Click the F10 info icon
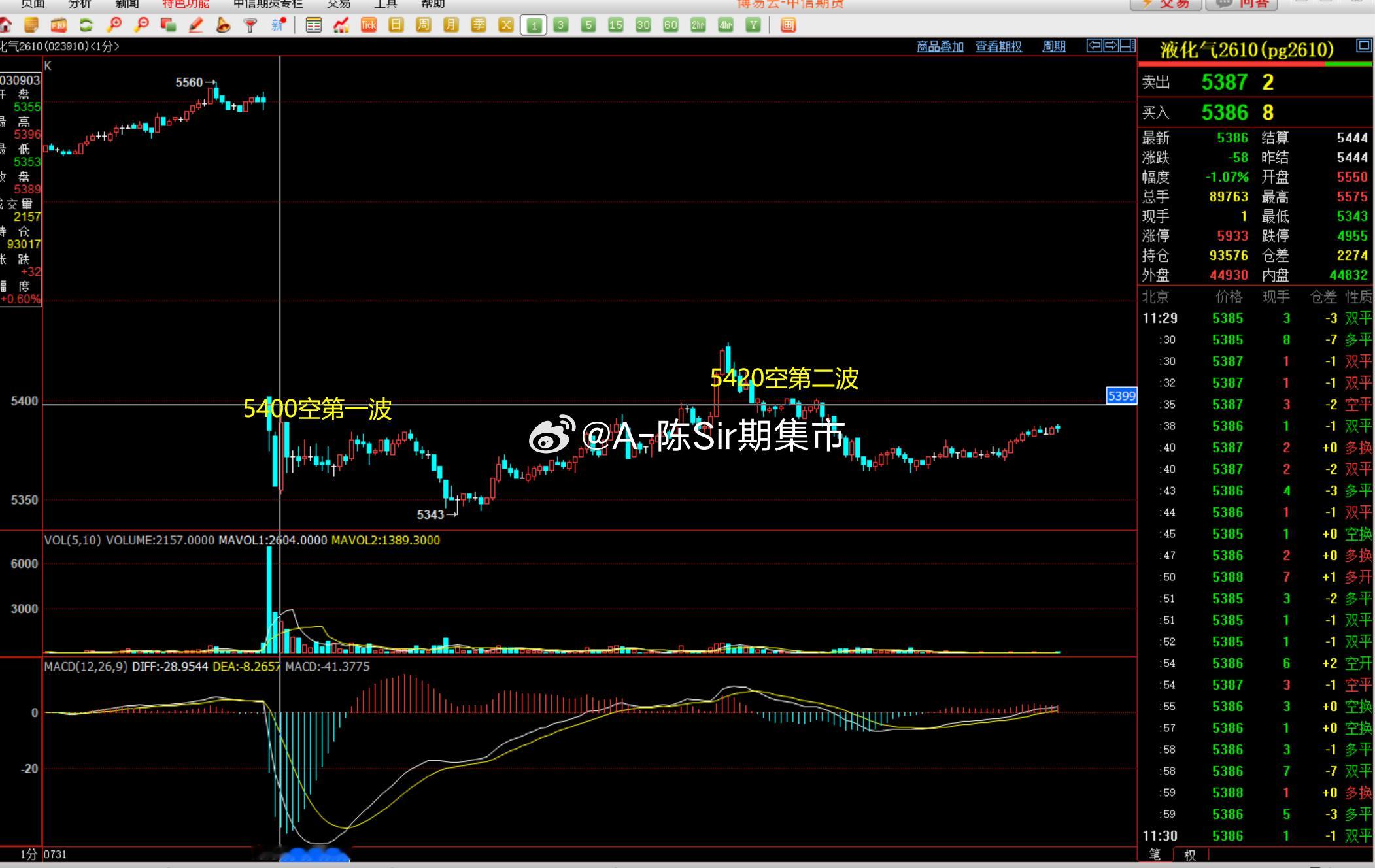Image resolution: width=1375 pixels, height=868 pixels. tap(59, 25)
